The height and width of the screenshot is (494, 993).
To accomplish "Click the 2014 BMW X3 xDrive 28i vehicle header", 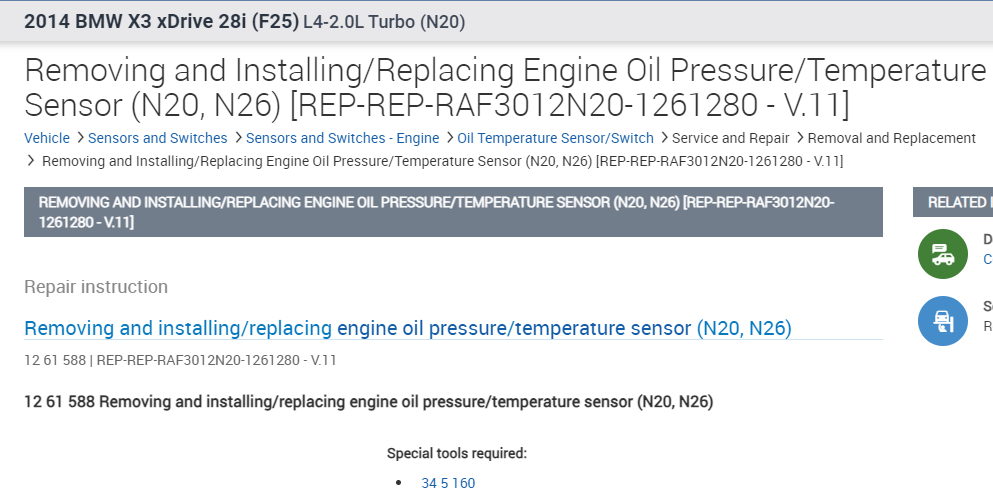I will [161, 21].
